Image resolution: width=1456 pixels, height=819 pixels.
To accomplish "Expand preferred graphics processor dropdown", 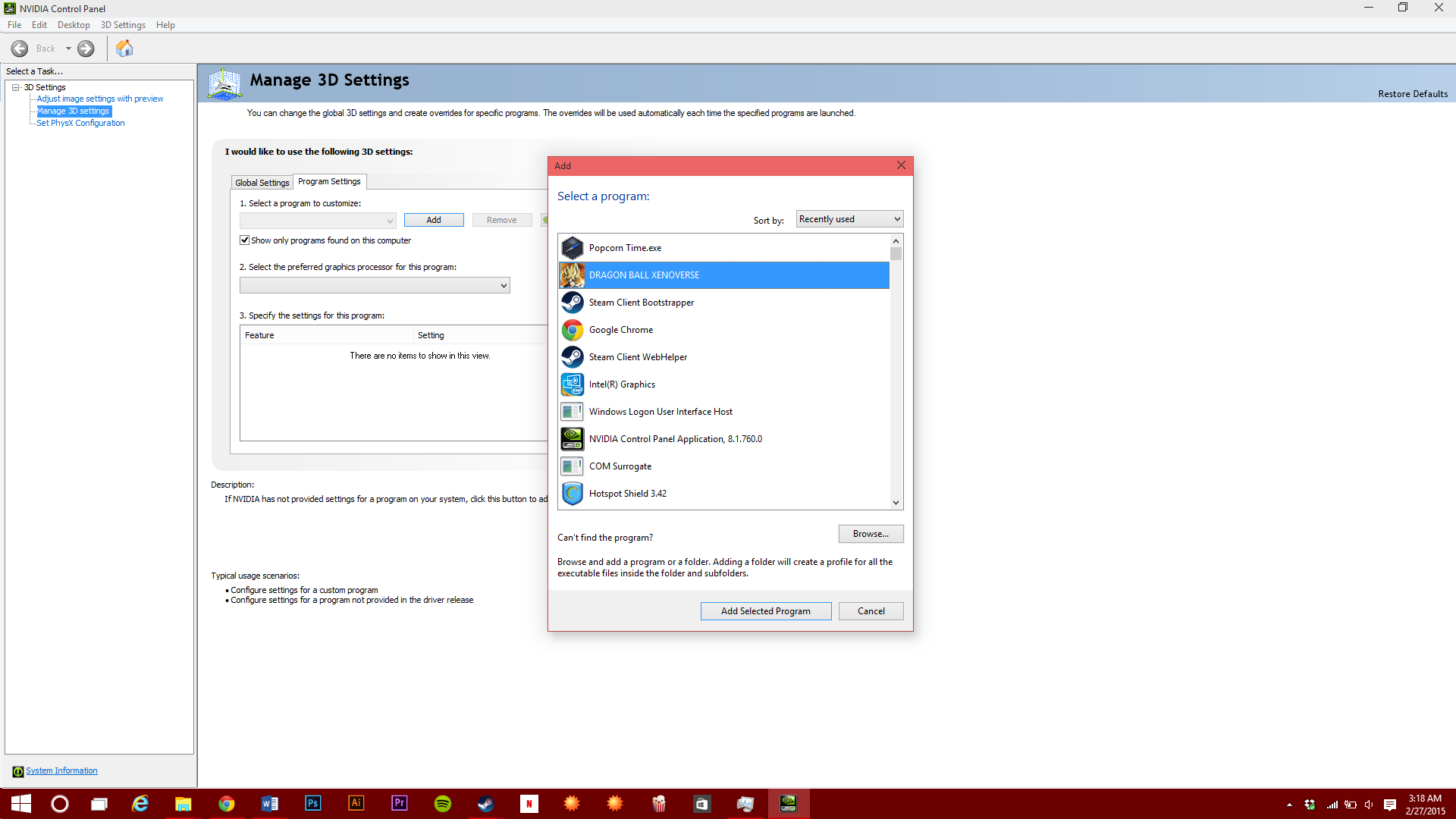I will pyautogui.click(x=375, y=285).
